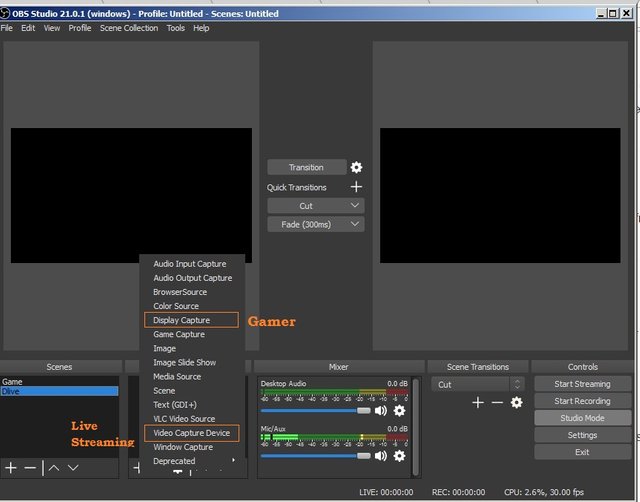Choose Audio Output Capture source
Viewport: 640px width, 502px height.
(192, 278)
